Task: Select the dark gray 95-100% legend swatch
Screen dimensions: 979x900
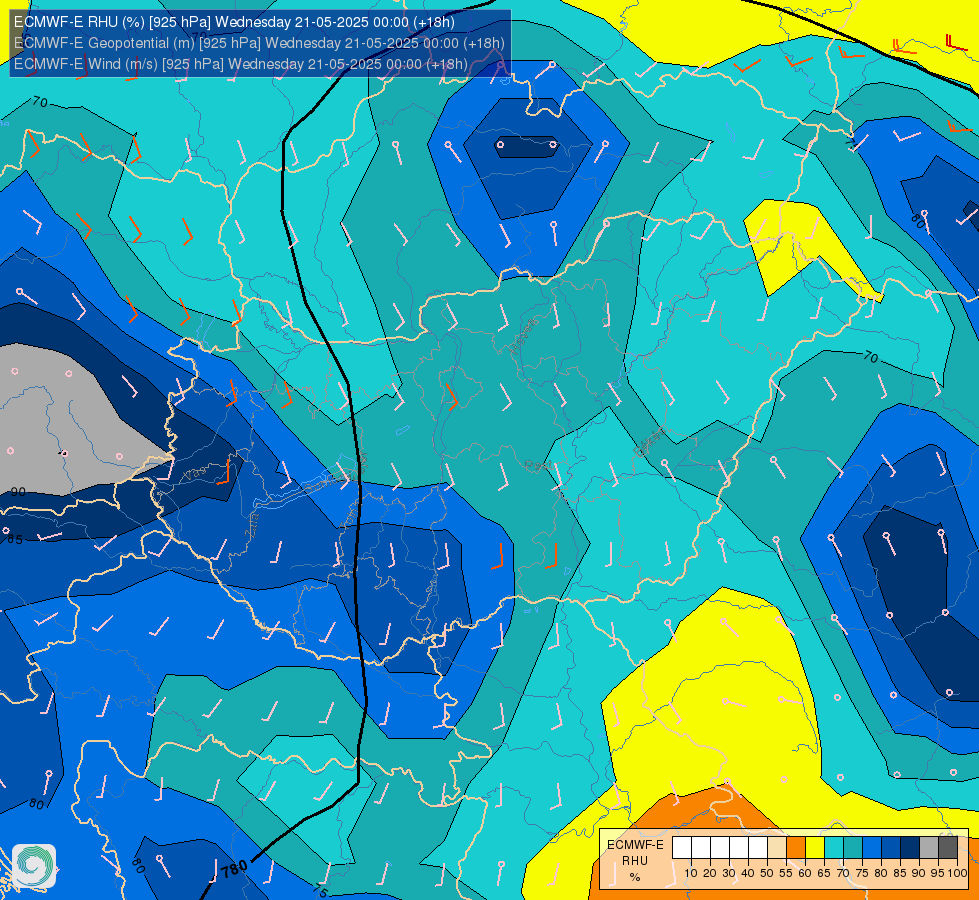Action: [948, 848]
